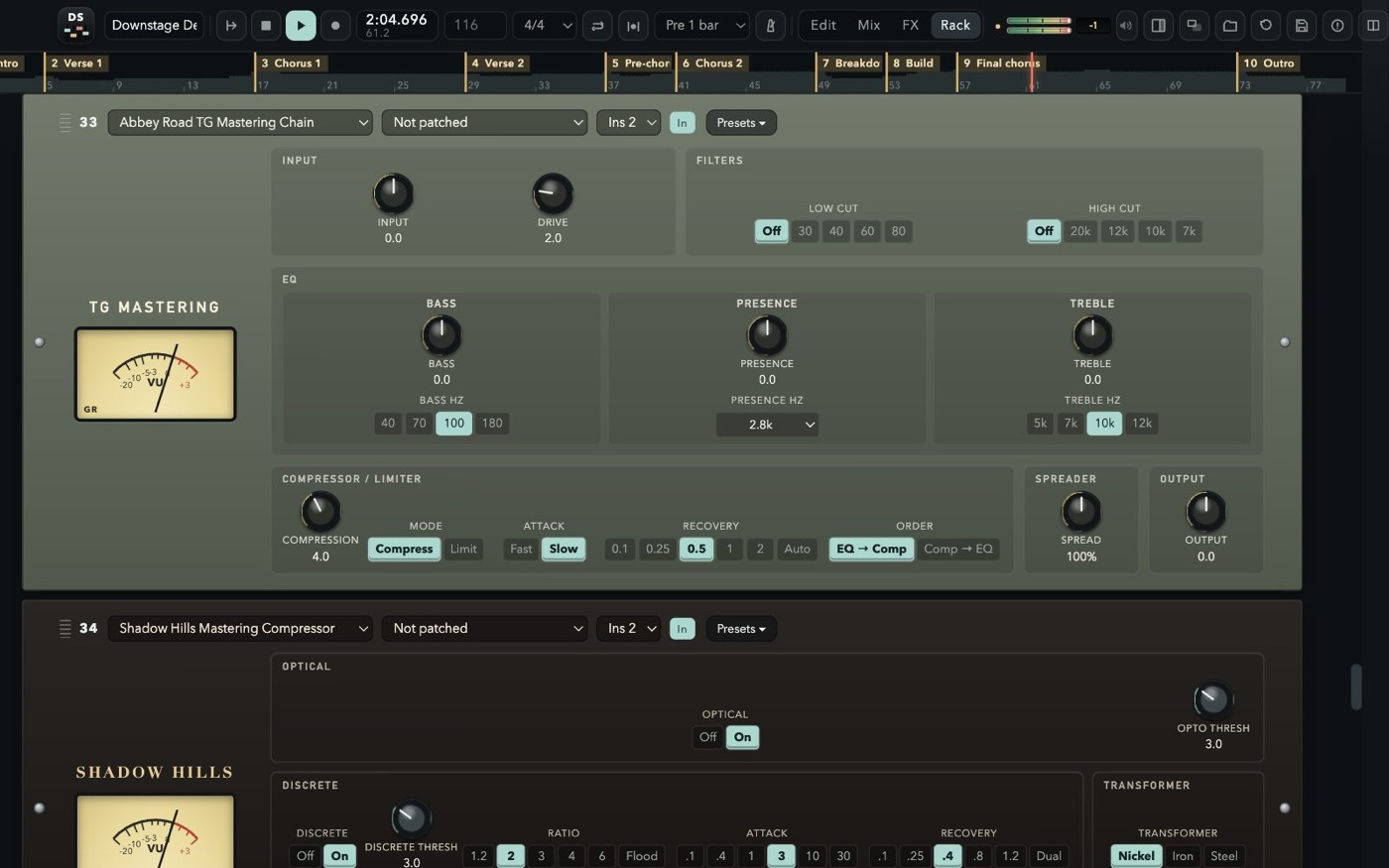1389x868 pixels.
Task: Set High Cut filter to 12k
Action: [x=1118, y=231]
